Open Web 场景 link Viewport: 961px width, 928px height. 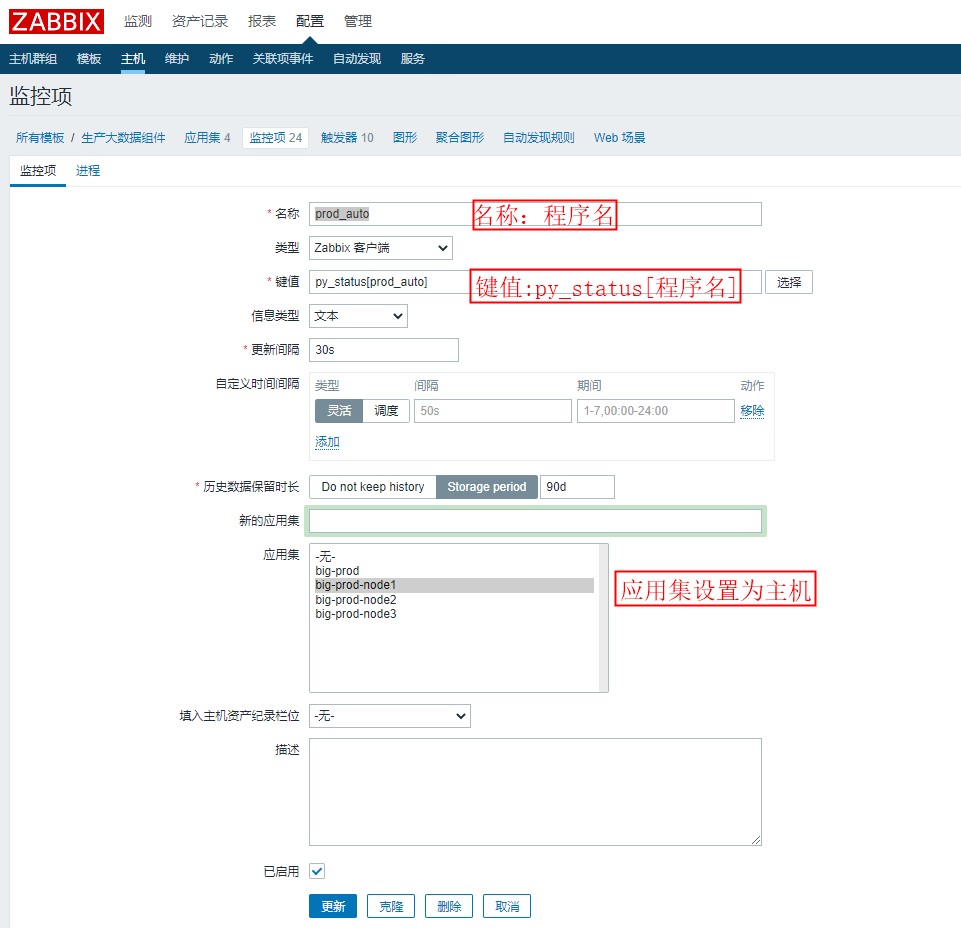(x=619, y=138)
